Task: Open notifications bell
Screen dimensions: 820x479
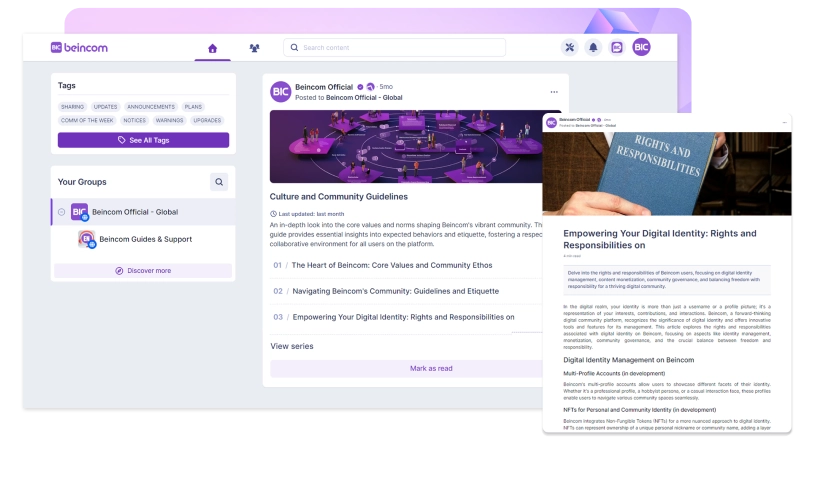Action: click(593, 48)
